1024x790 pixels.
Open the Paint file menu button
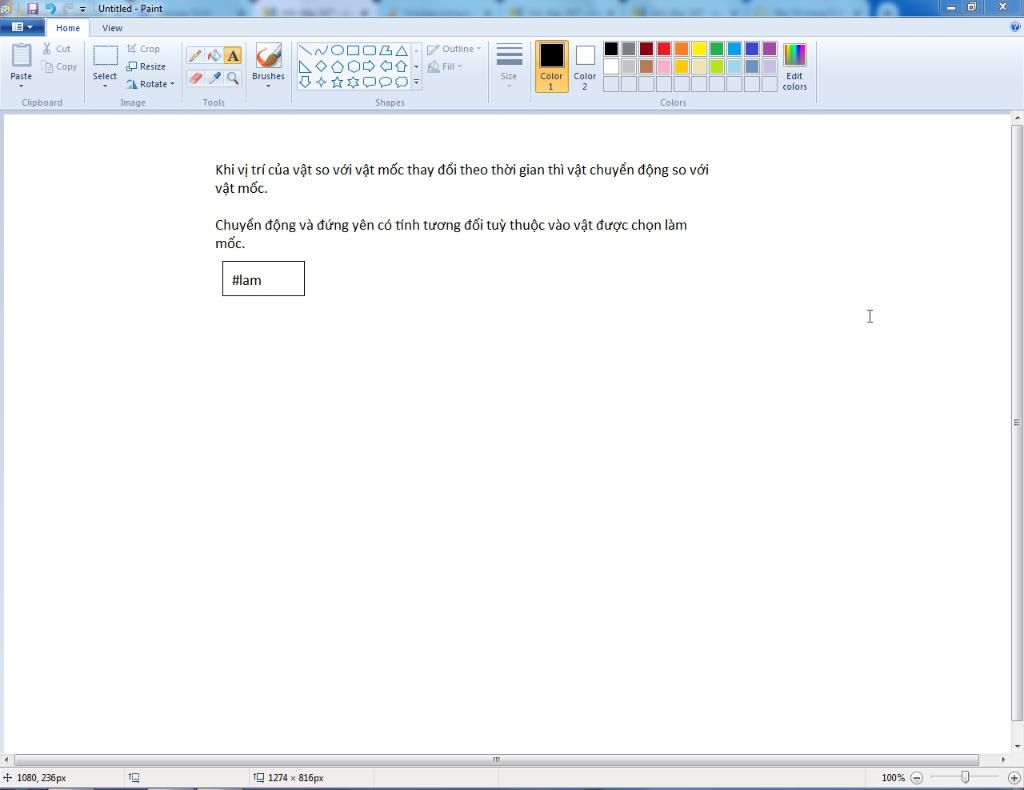pyautogui.click(x=22, y=27)
